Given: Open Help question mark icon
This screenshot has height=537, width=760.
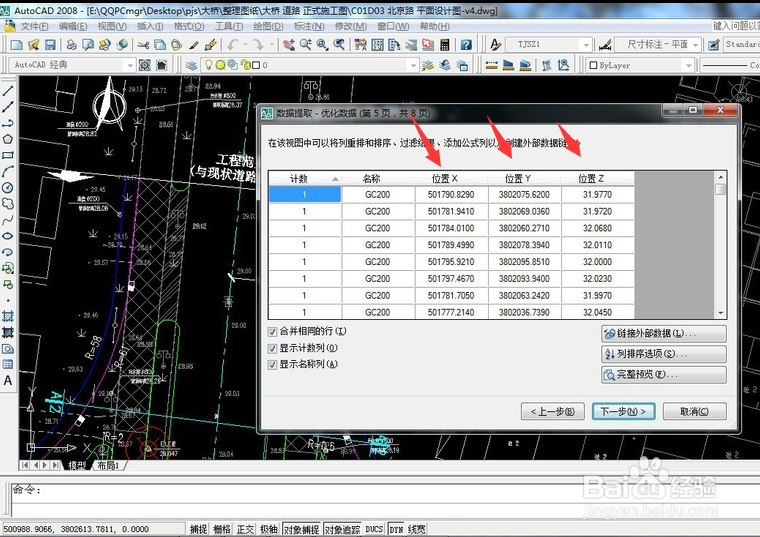Looking at the screenshot, I should click(466, 45).
